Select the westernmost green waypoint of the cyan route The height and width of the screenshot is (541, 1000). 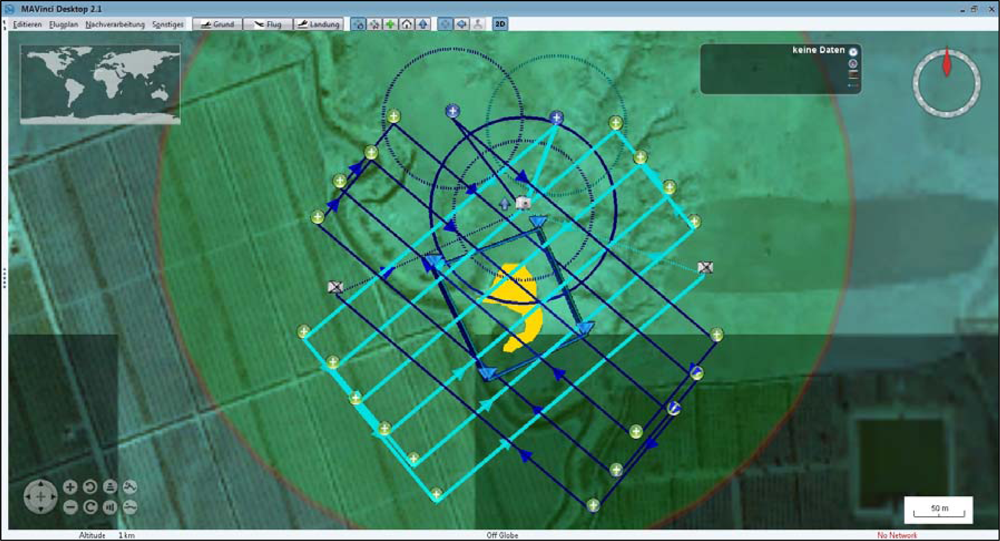click(x=304, y=331)
